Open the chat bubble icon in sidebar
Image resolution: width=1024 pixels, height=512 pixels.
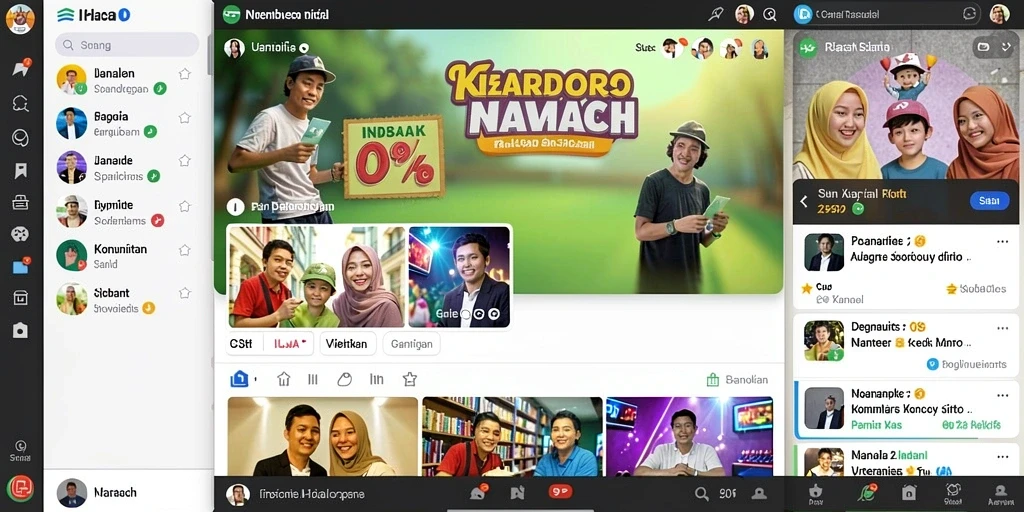(20, 103)
